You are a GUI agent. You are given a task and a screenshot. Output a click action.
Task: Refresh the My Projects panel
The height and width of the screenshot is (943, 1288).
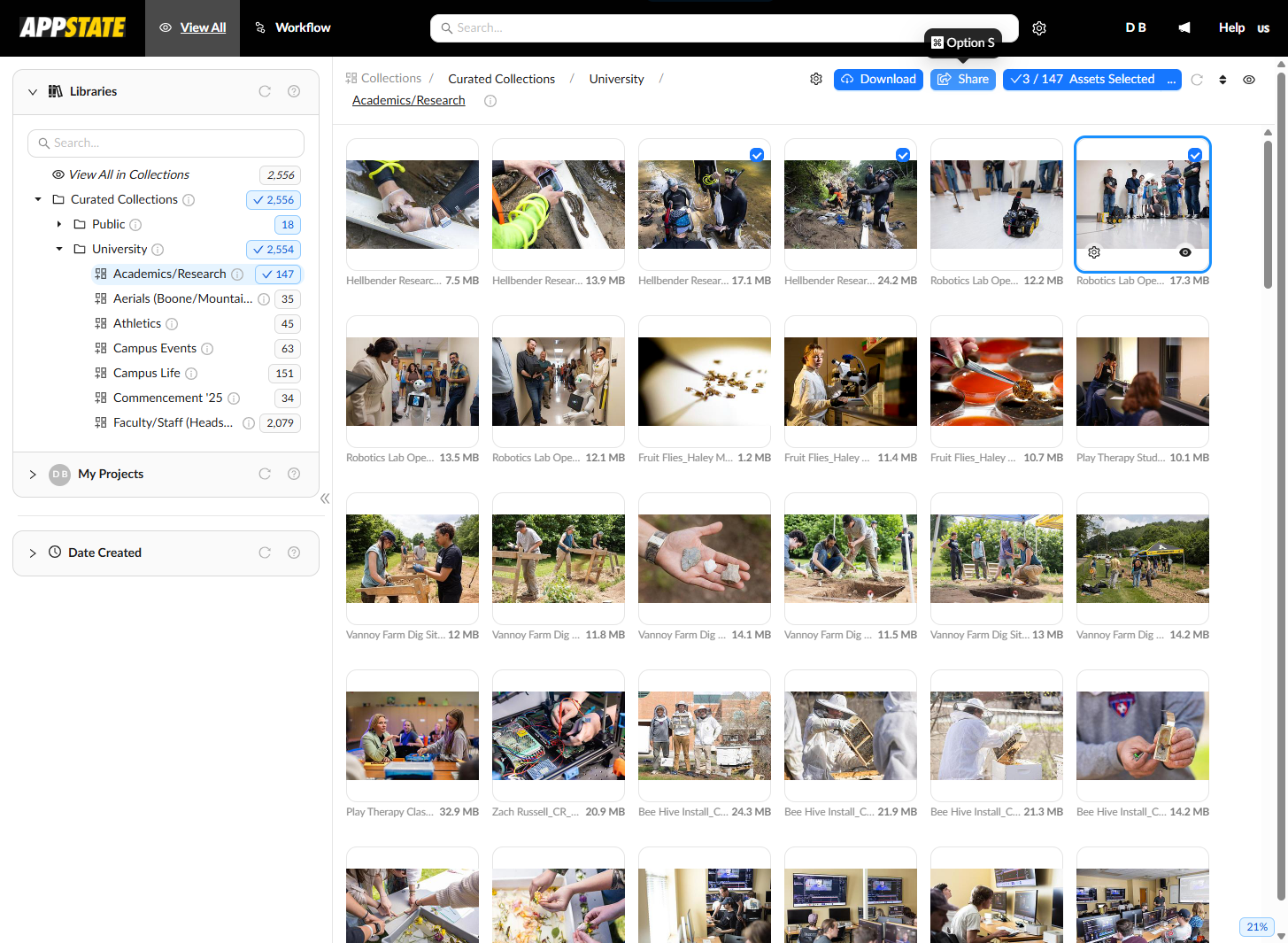(x=265, y=474)
